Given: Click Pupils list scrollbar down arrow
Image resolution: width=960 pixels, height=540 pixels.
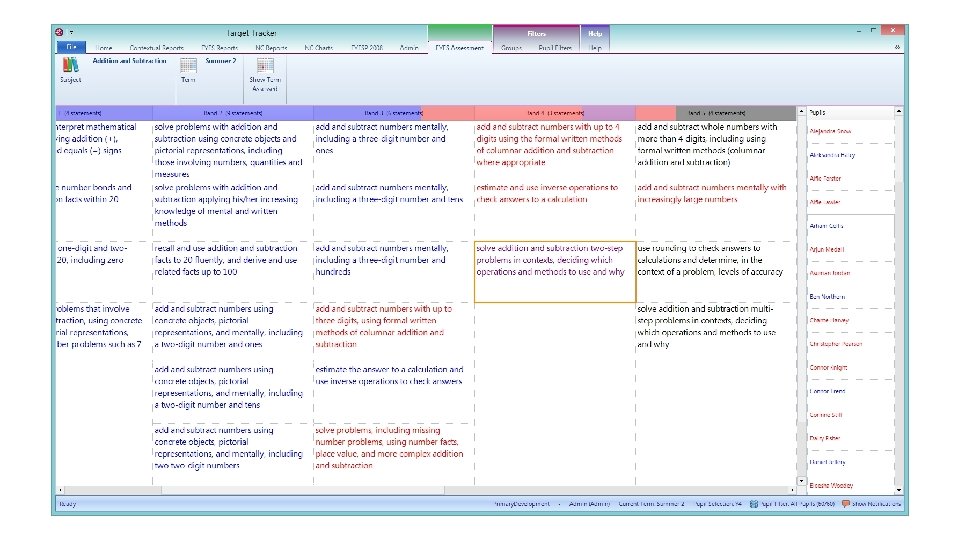Looking at the screenshot, I should click(898, 490).
